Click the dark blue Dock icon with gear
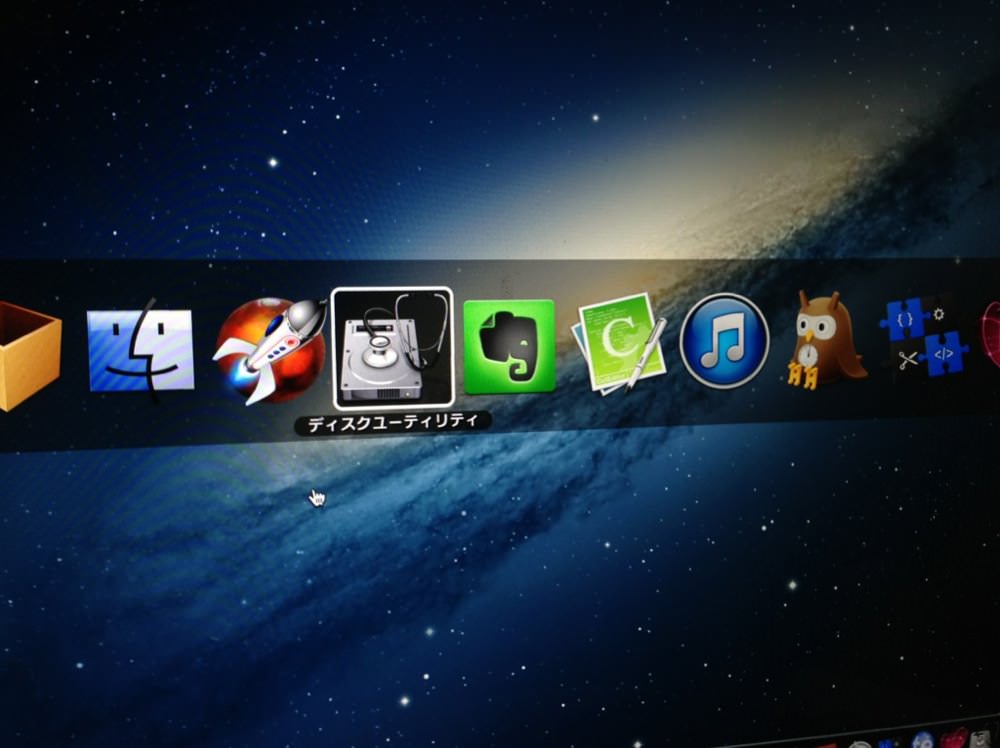 (888, 744)
